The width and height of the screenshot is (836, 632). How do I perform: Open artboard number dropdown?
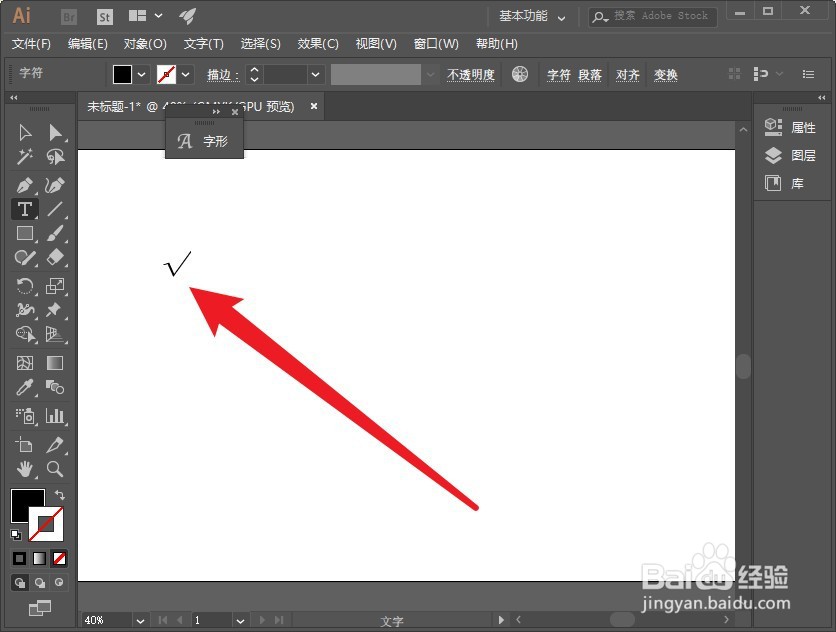pyautogui.click(x=240, y=621)
